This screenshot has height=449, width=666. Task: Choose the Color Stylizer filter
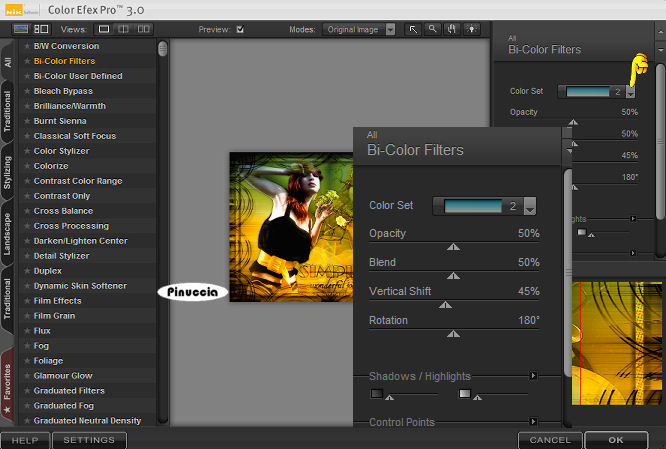pos(62,151)
